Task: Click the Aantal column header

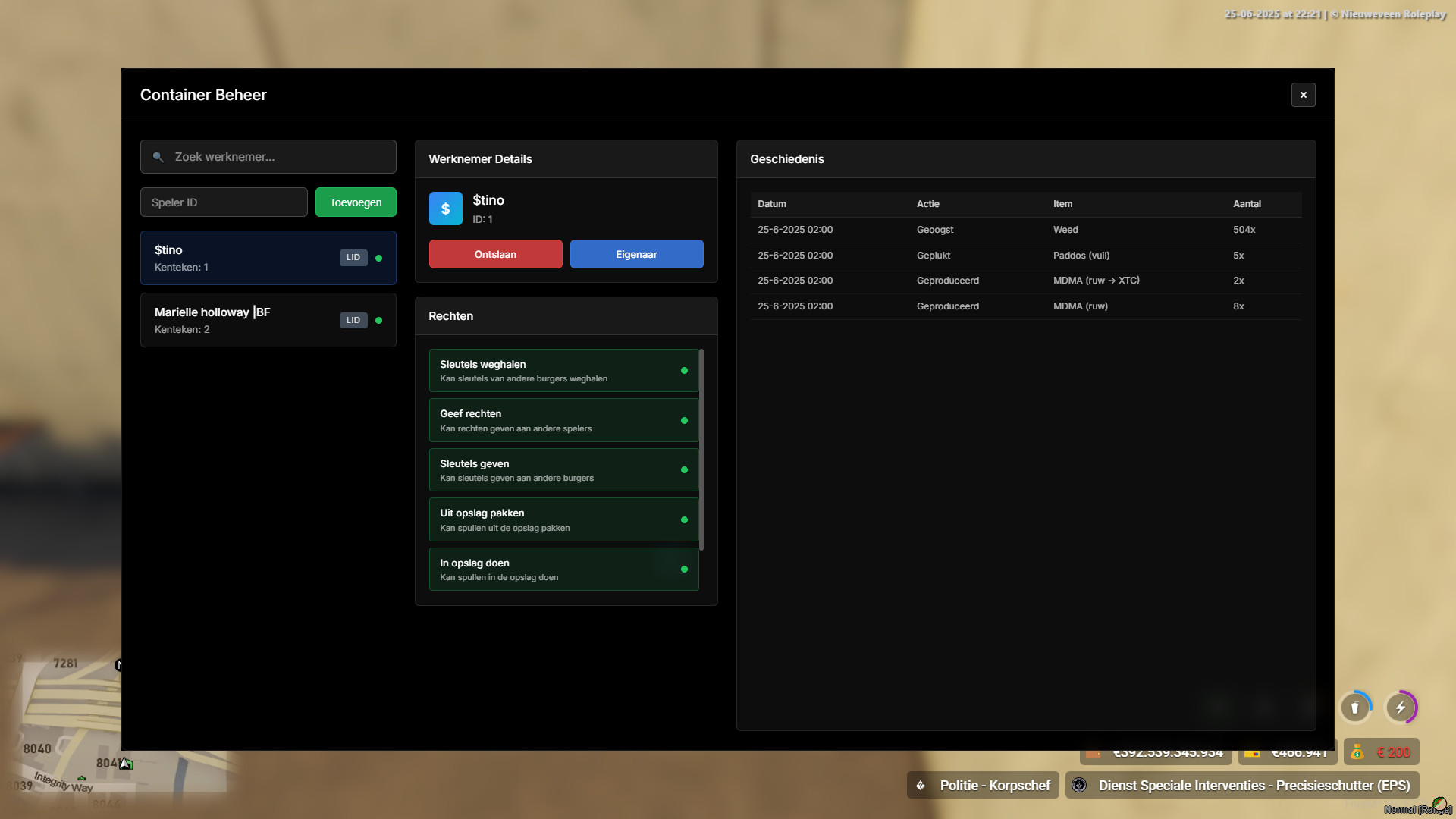Action: pos(1247,204)
